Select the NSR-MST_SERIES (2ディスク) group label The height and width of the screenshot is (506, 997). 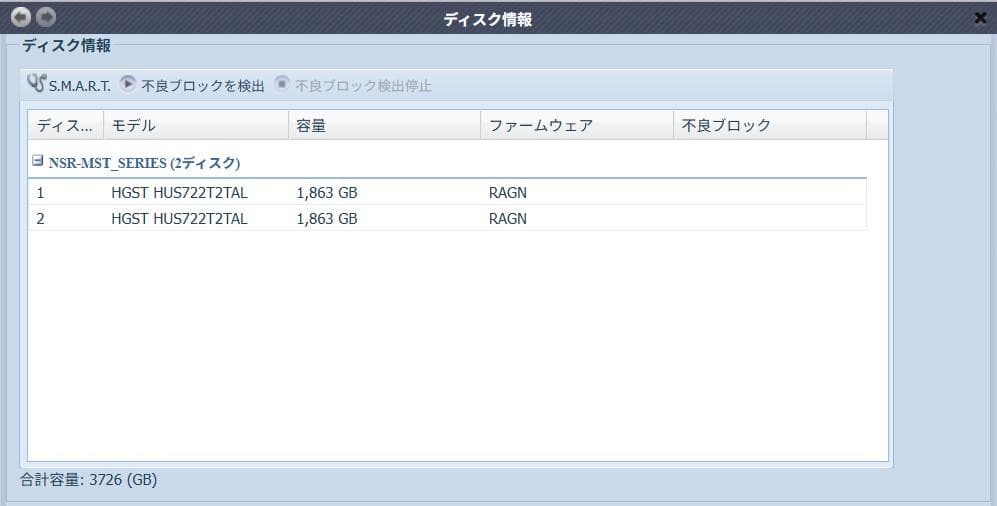click(x=144, y=163)
